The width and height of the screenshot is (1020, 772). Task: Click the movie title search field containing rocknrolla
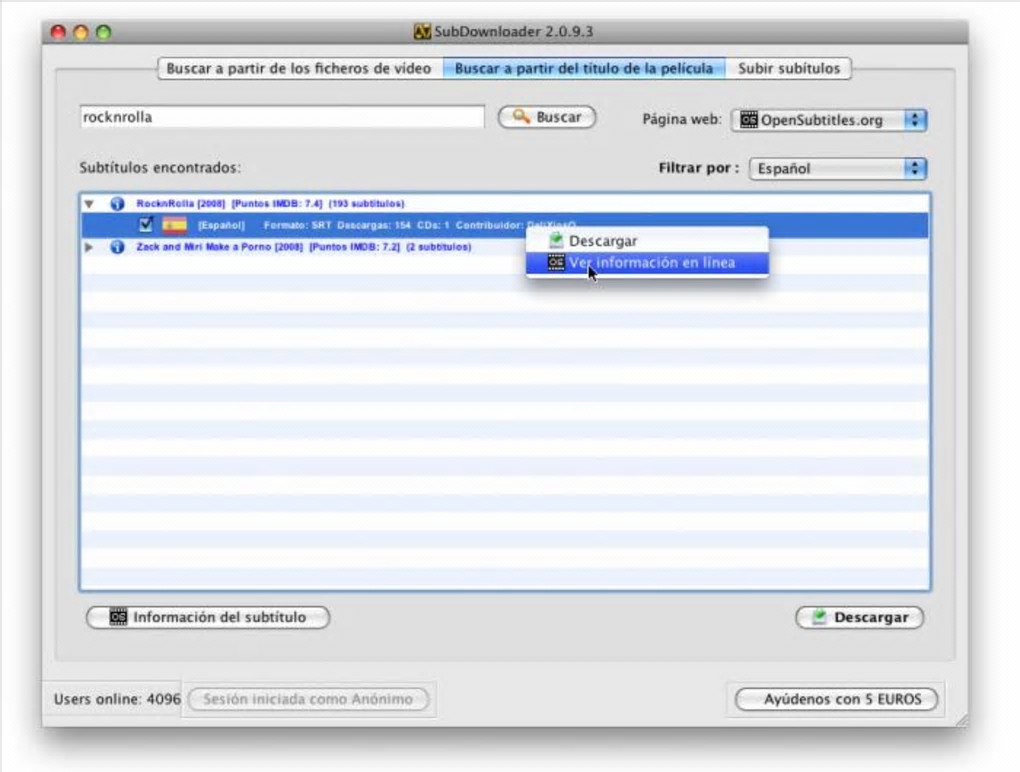click(x=282, y=117)
